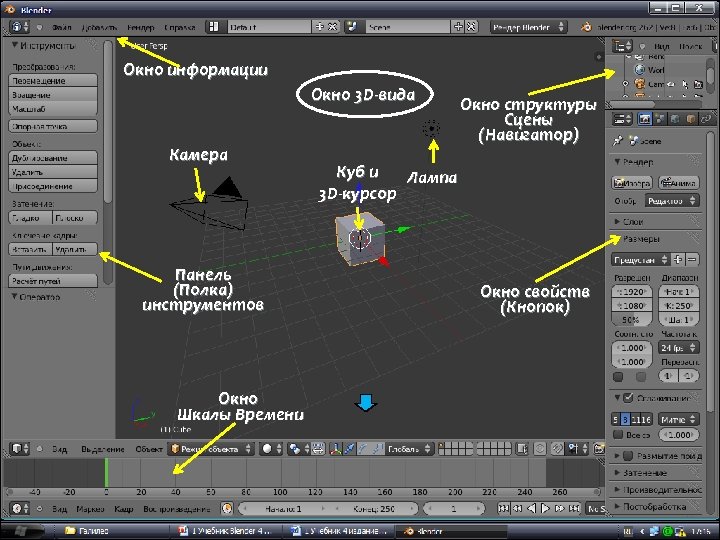The image size is (720, 540).
Task: Select anti-aliasing sample value 5
Action: pos(616,419)
